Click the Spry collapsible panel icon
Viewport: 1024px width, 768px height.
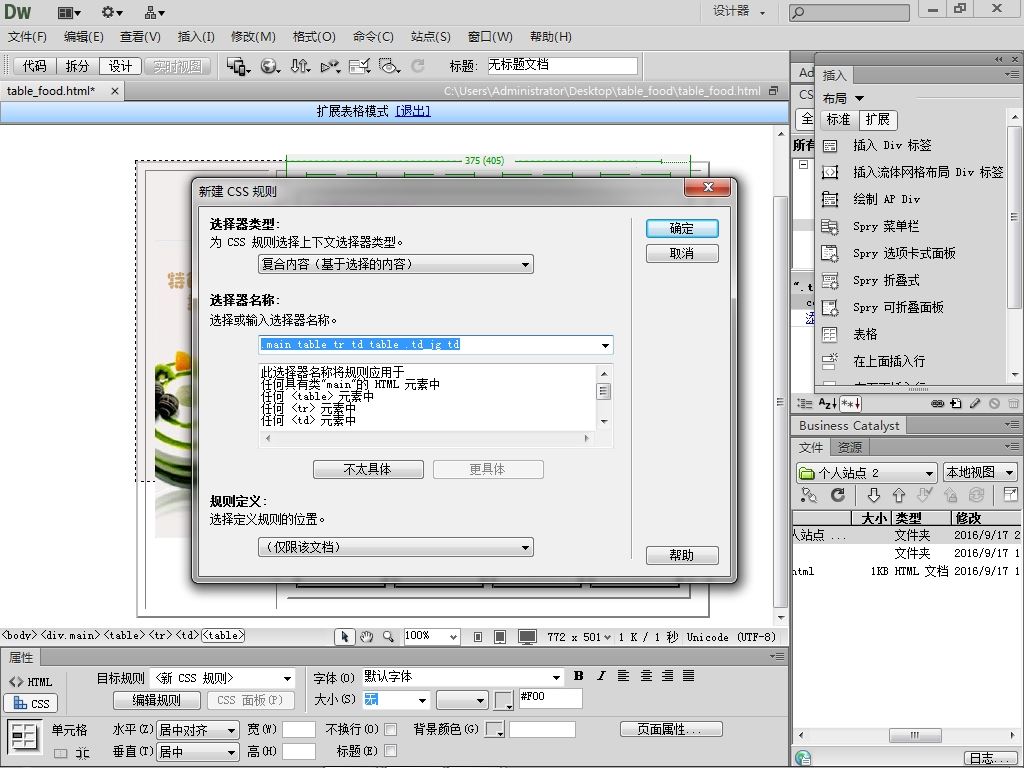click(x=830, y=308)
